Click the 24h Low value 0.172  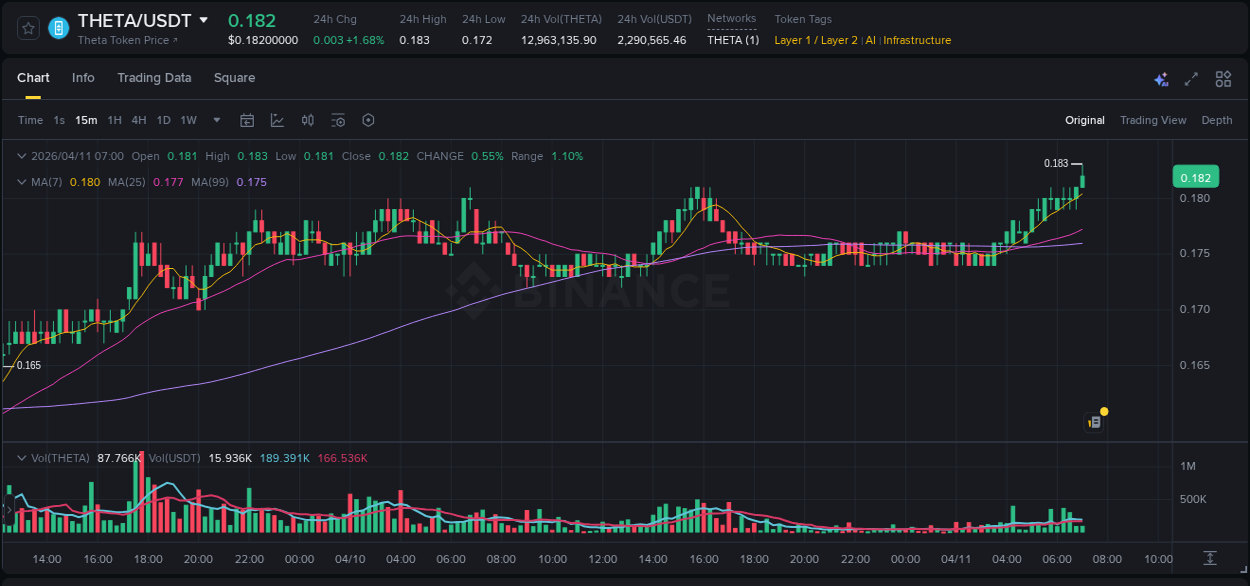(x=477, y=40)
